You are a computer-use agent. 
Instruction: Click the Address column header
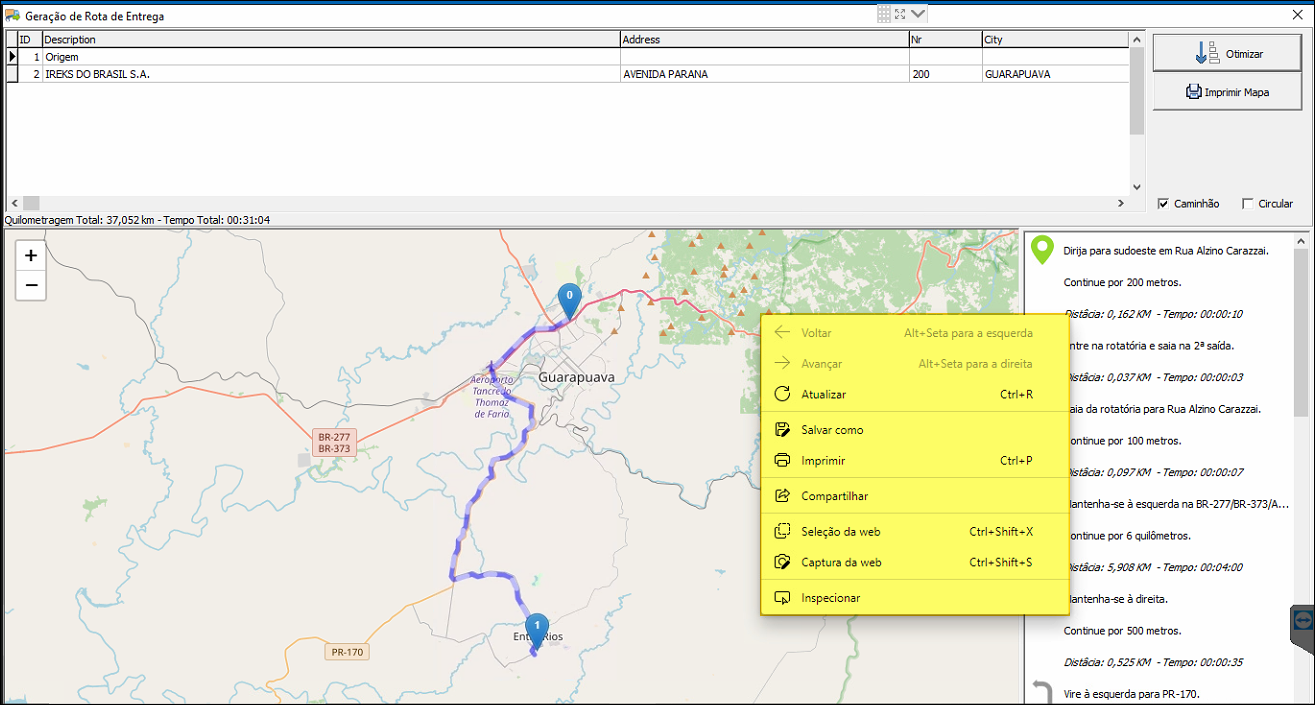(764, 40)
